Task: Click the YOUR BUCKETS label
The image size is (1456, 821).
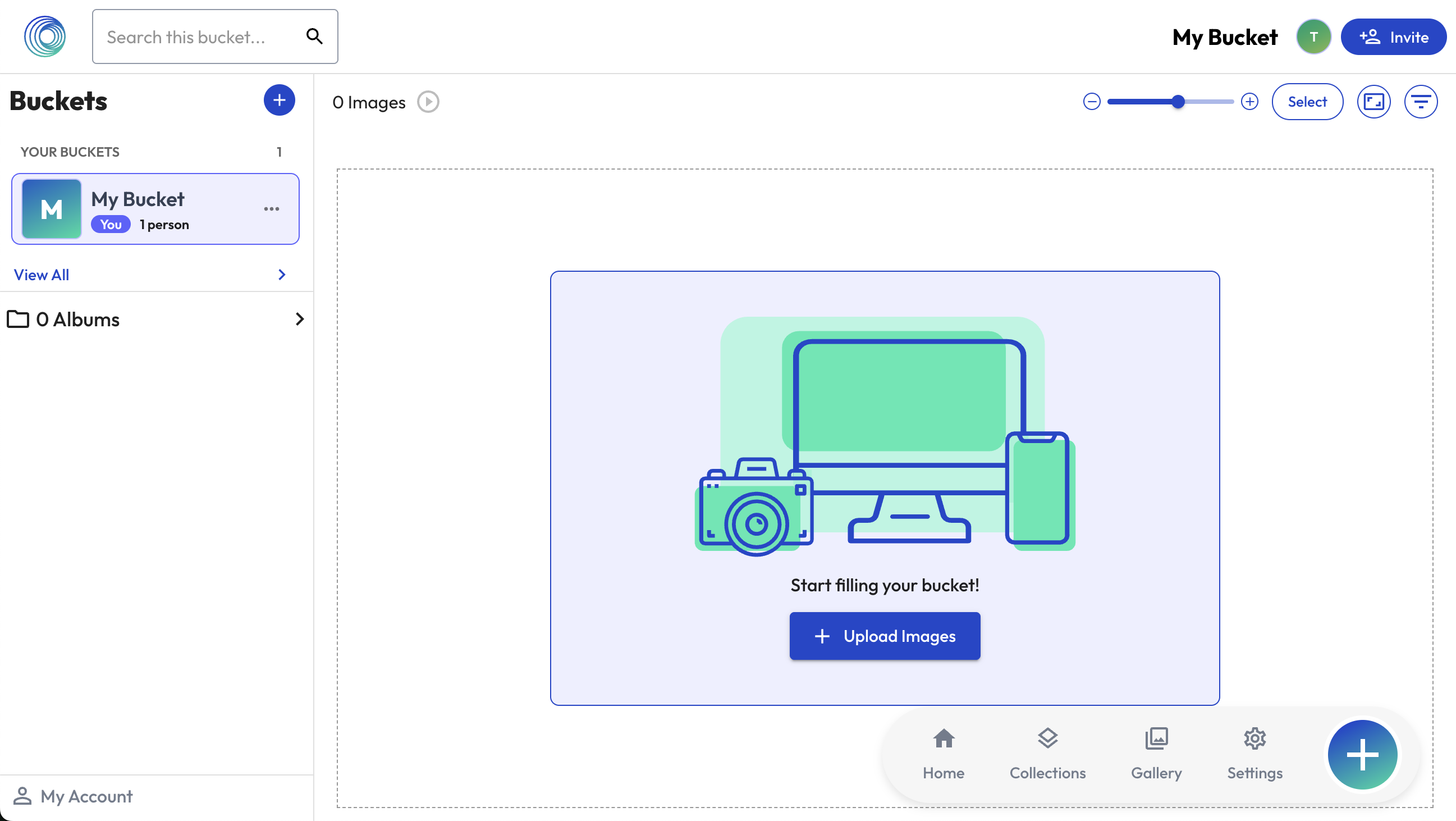Action: click(70, 152)
